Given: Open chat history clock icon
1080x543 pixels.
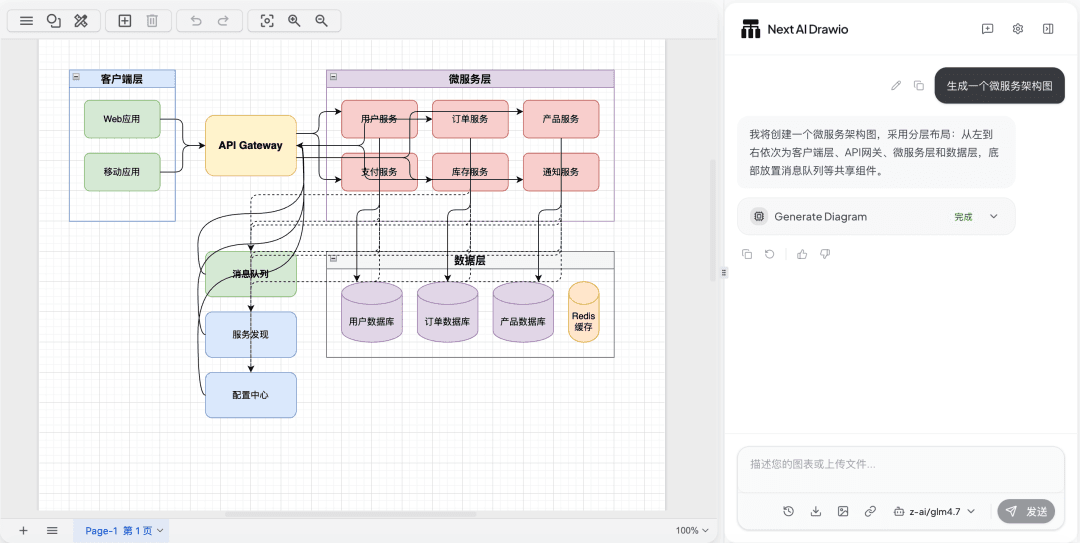Looking at the screenshot, I should pyautogui.click(x=789, y=511).
